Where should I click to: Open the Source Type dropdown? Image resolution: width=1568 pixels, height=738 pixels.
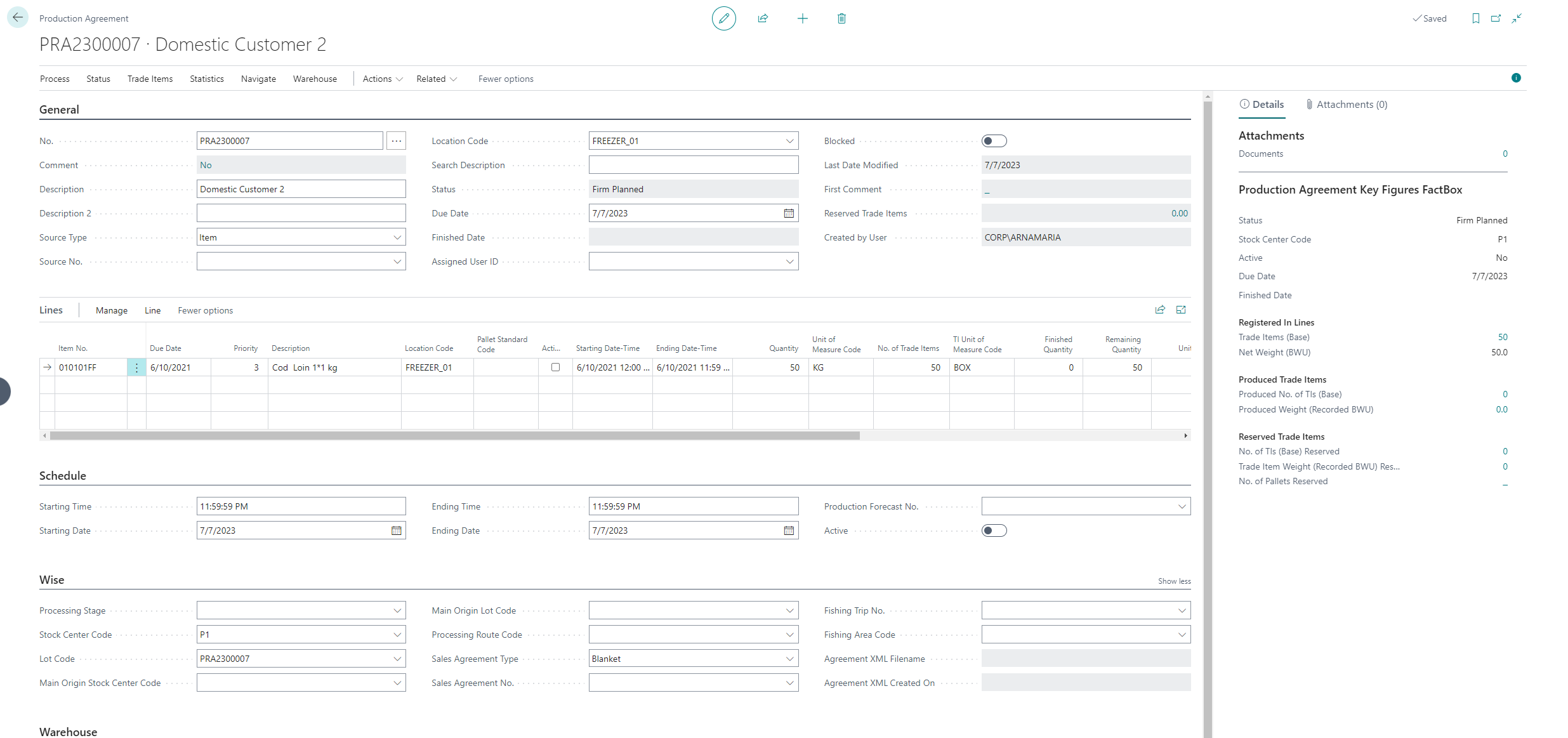[x=397, y=237]
